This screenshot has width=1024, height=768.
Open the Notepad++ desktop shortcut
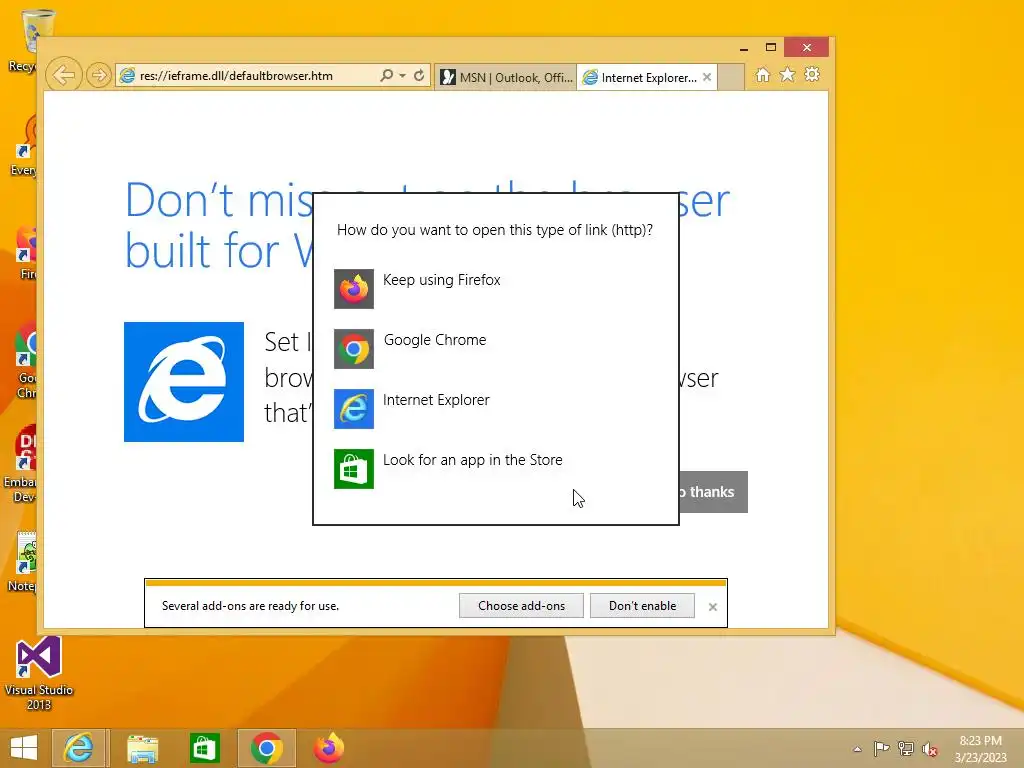[22, 562]
